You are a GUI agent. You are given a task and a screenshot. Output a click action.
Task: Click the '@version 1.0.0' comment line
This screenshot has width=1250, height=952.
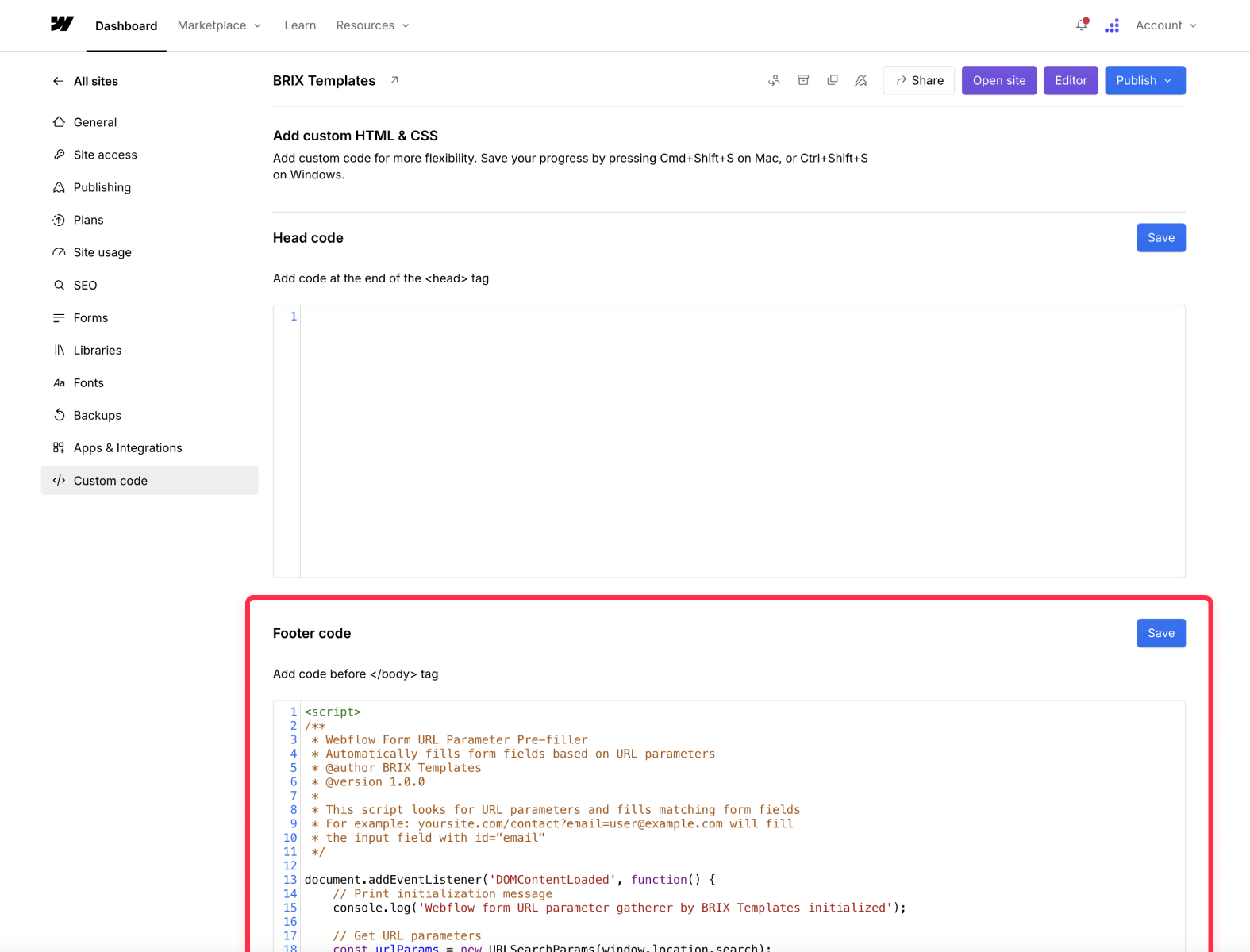point(368,781)
